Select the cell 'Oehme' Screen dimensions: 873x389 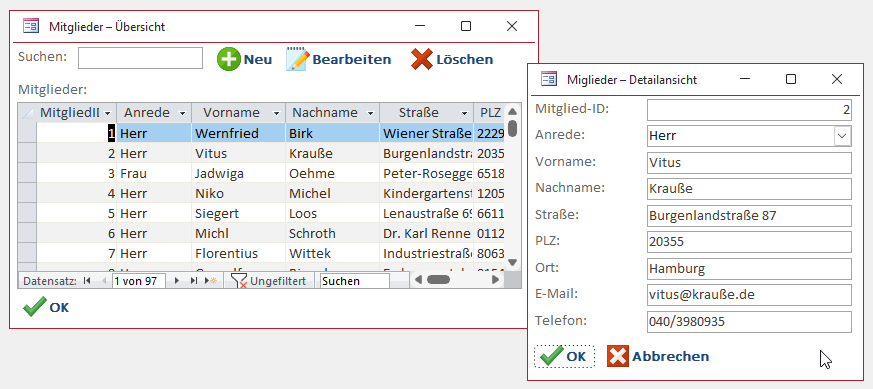[332, 174]
